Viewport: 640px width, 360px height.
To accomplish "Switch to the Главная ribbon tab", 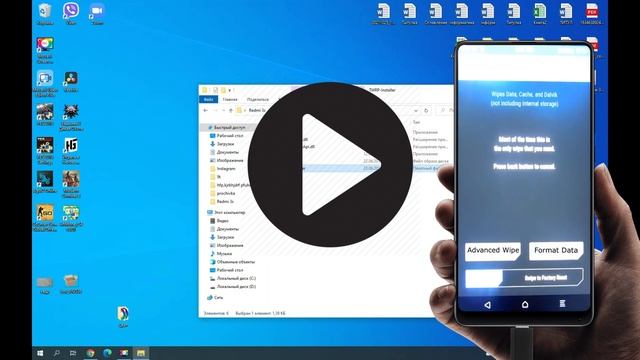I will click(230, 99).
